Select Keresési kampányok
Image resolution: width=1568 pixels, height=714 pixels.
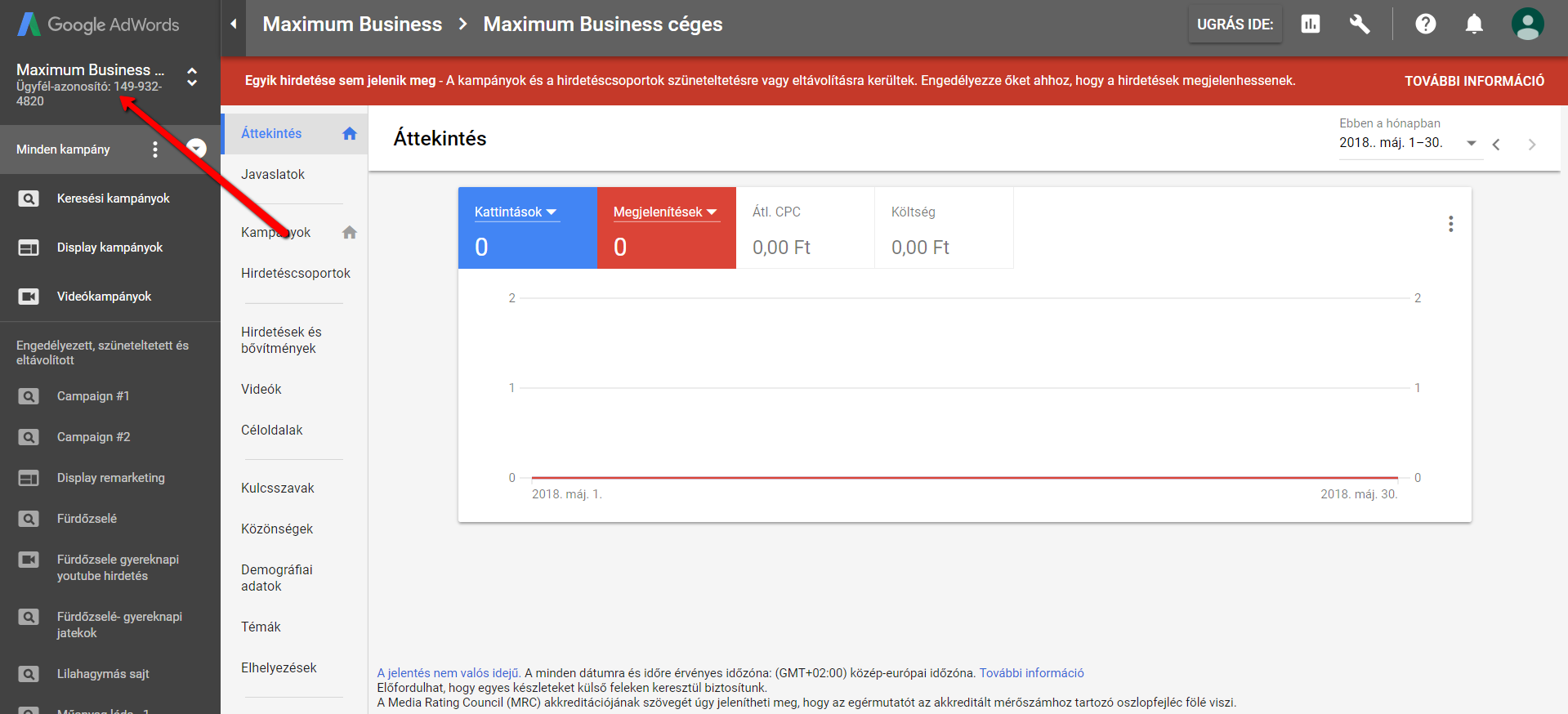click(x=114, y=199)
